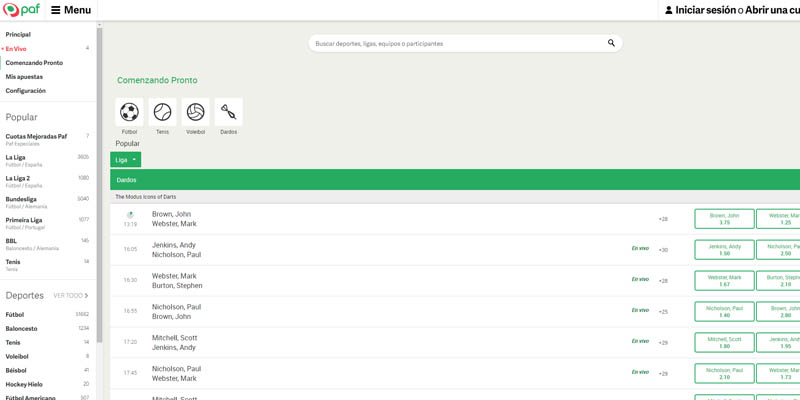Open the Liga dropdown
This screenshot has width=800, height=400.
coord(126,160)
